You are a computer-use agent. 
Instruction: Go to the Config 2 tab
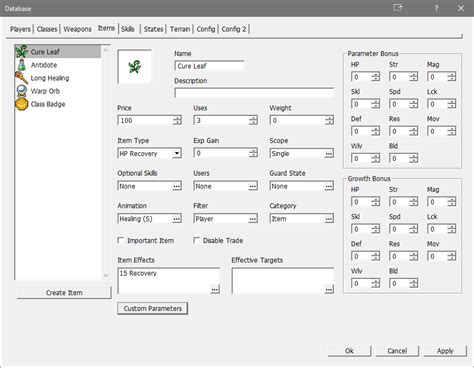(x=234, y=29)
